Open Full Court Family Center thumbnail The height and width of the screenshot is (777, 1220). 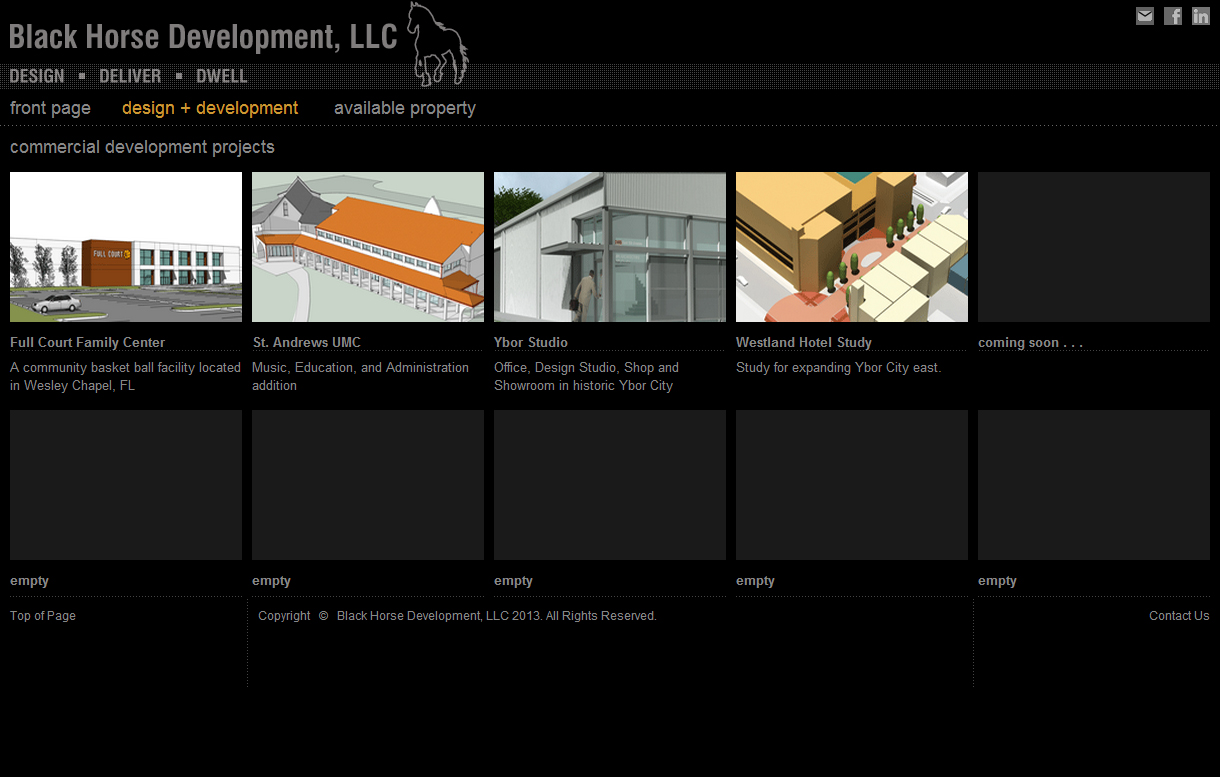tap(126, 247)
